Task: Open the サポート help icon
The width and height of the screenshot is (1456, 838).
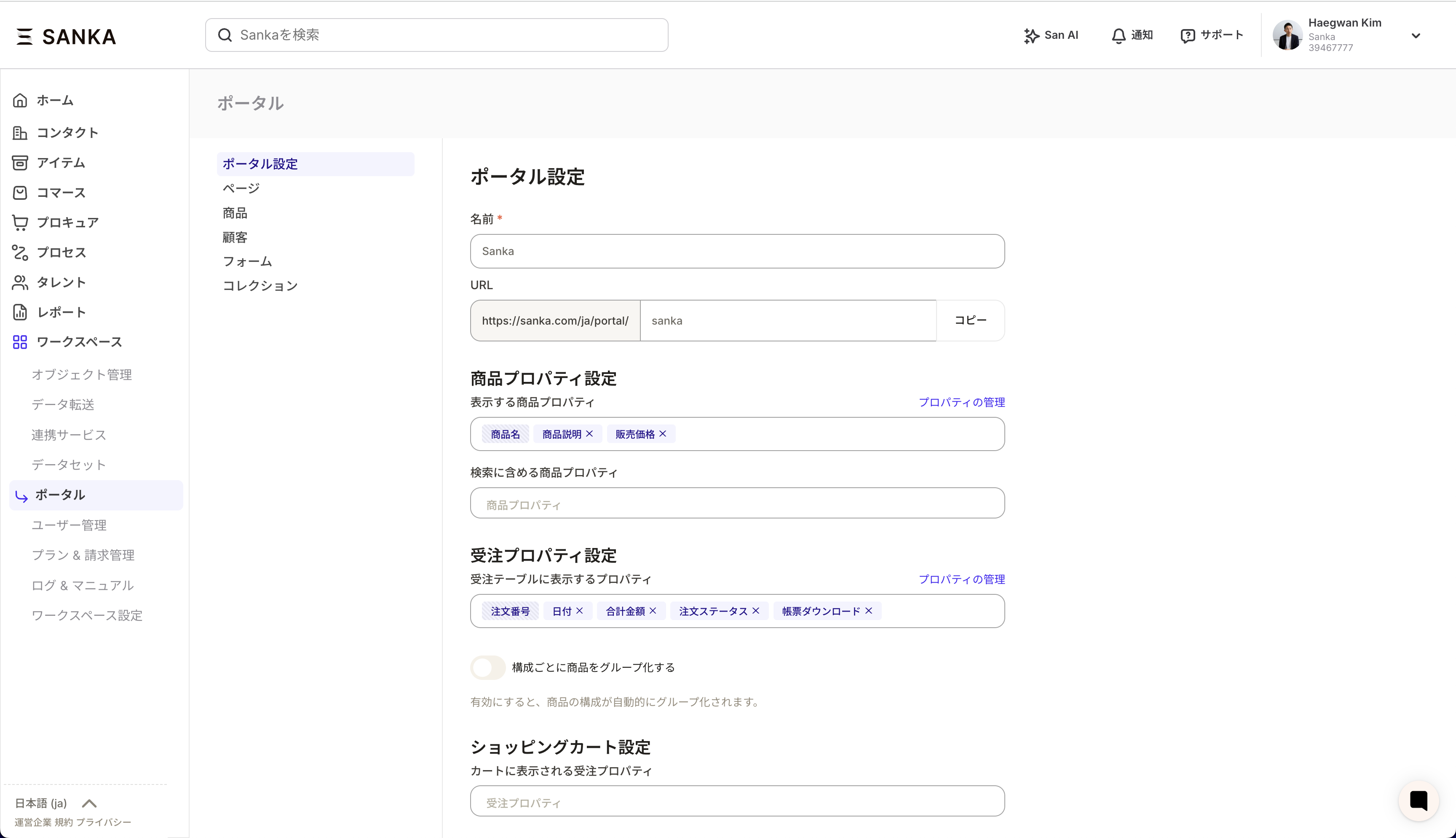Action: point(1188,36)
